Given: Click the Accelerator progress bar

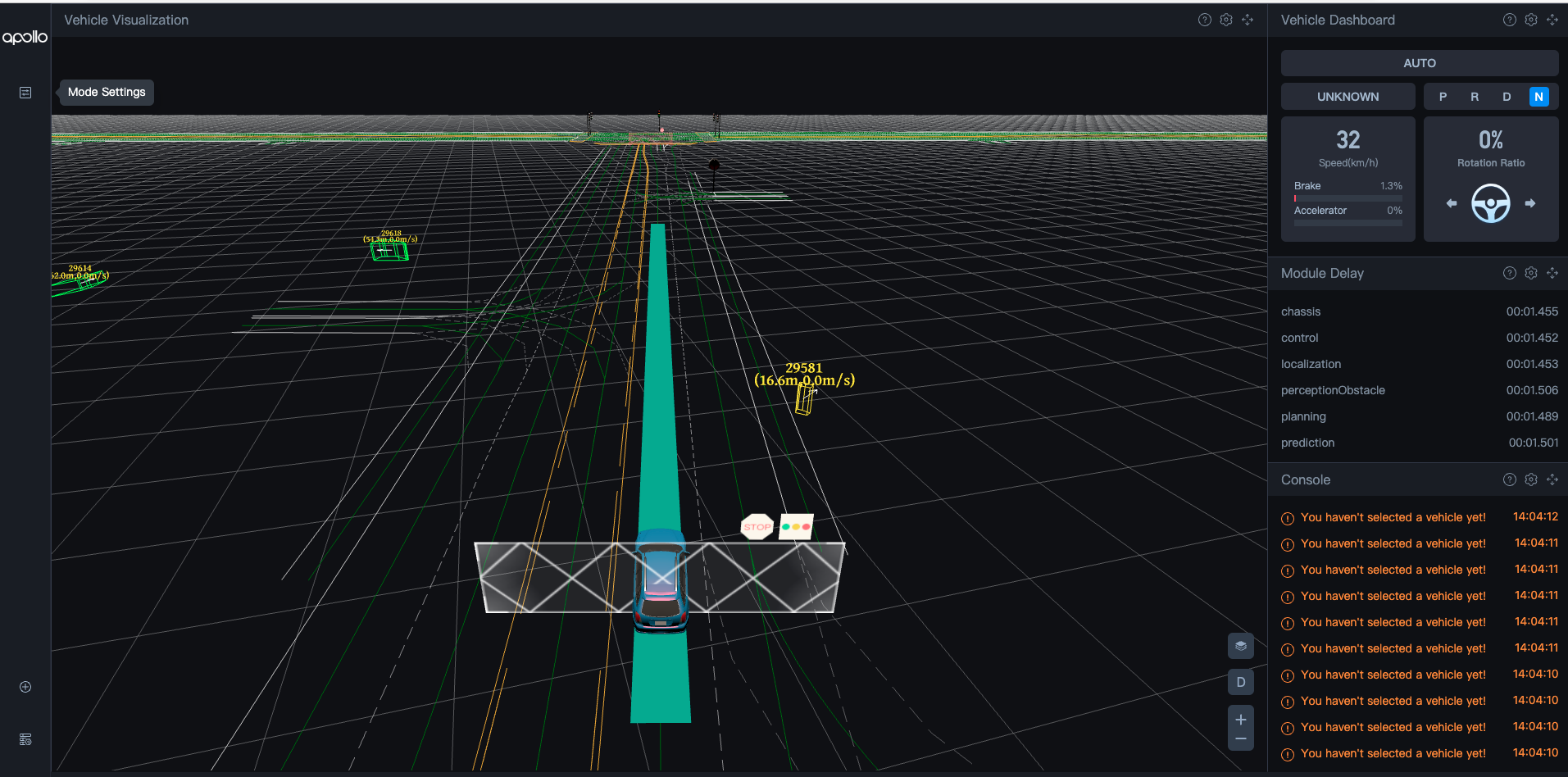Looking at the screenshot, I should 1348,223.
